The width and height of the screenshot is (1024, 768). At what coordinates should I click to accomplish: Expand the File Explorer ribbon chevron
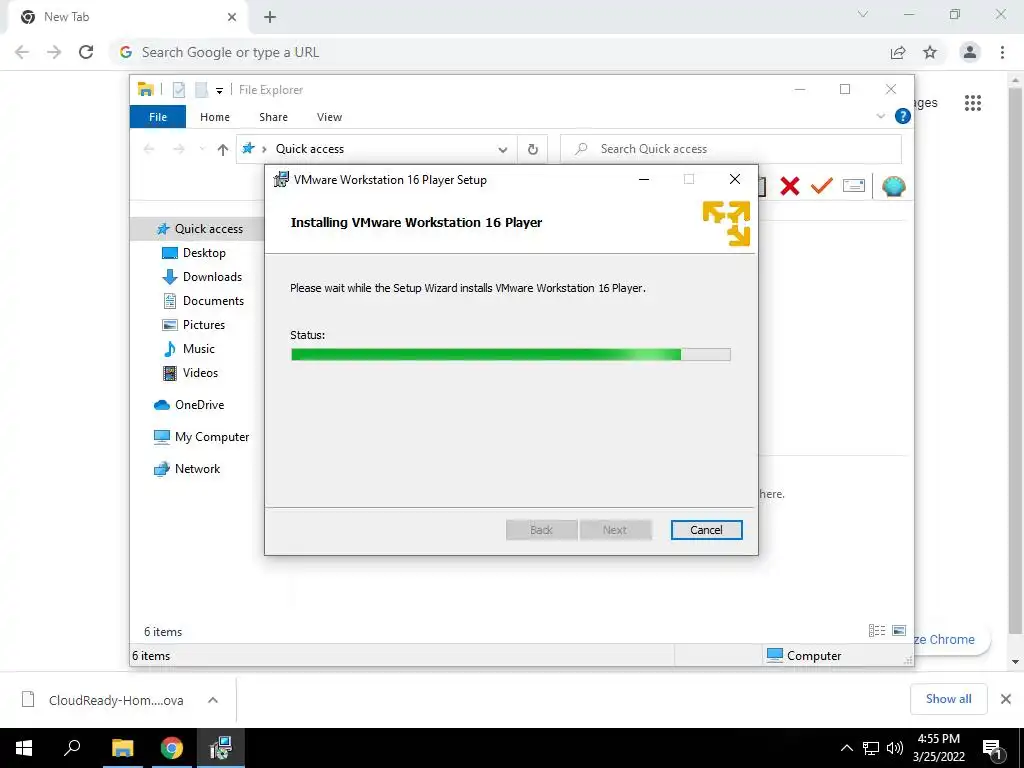pyautogui.click(x=880, y=116)
